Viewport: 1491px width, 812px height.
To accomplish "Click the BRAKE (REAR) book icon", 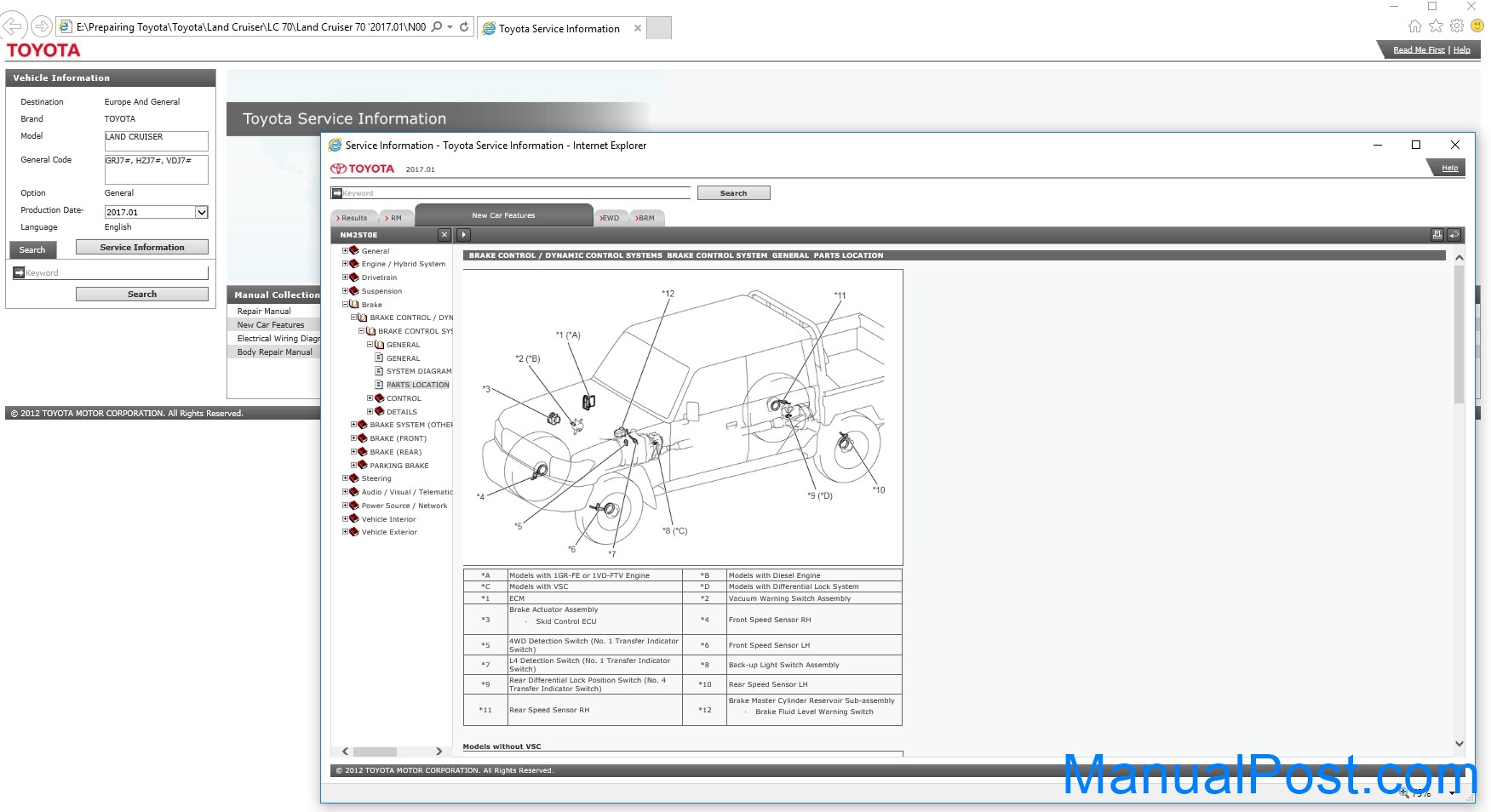I will [362, 452].
